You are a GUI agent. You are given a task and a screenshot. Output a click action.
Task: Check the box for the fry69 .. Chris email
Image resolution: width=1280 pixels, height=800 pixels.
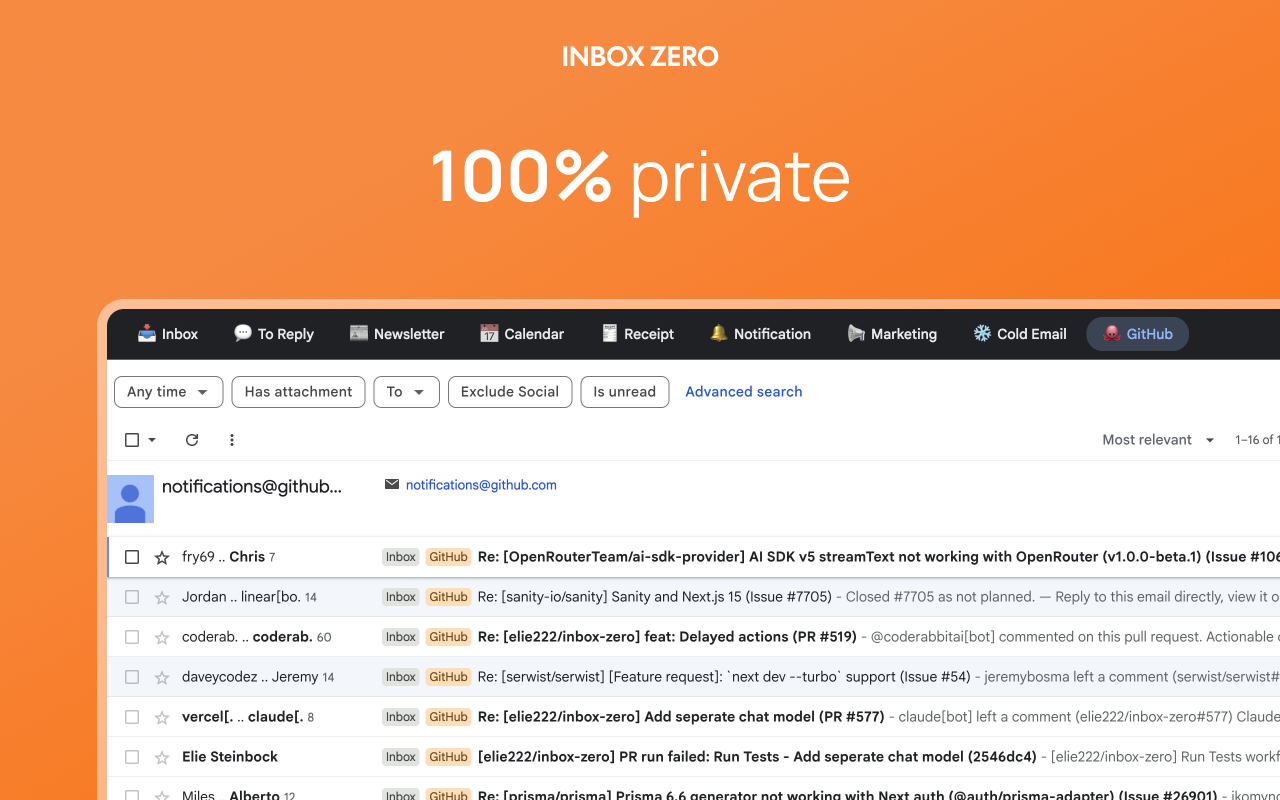coord(132,557)
